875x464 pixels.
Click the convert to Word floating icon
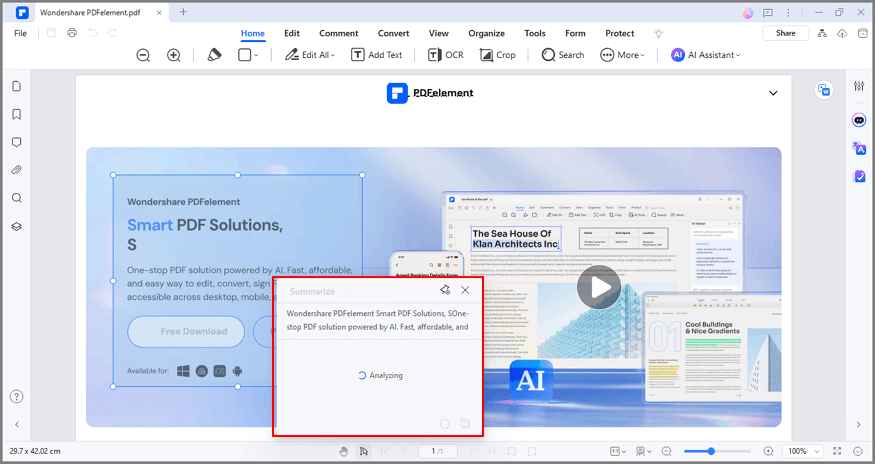[824, 90]
